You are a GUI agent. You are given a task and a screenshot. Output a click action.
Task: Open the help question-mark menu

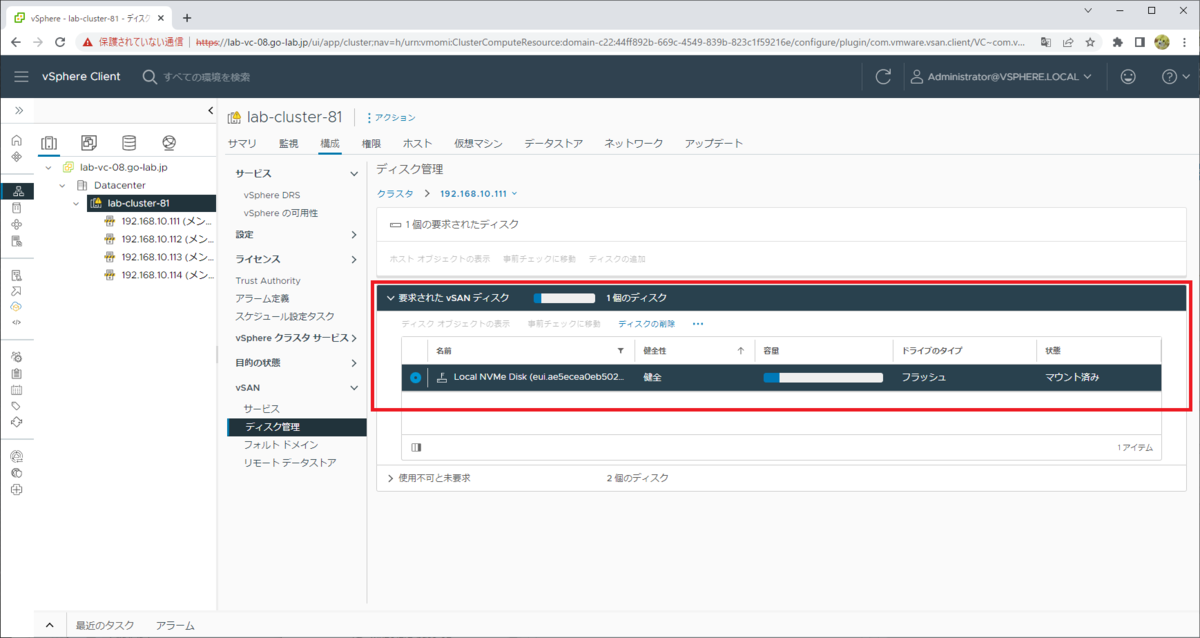[1175, 77]
